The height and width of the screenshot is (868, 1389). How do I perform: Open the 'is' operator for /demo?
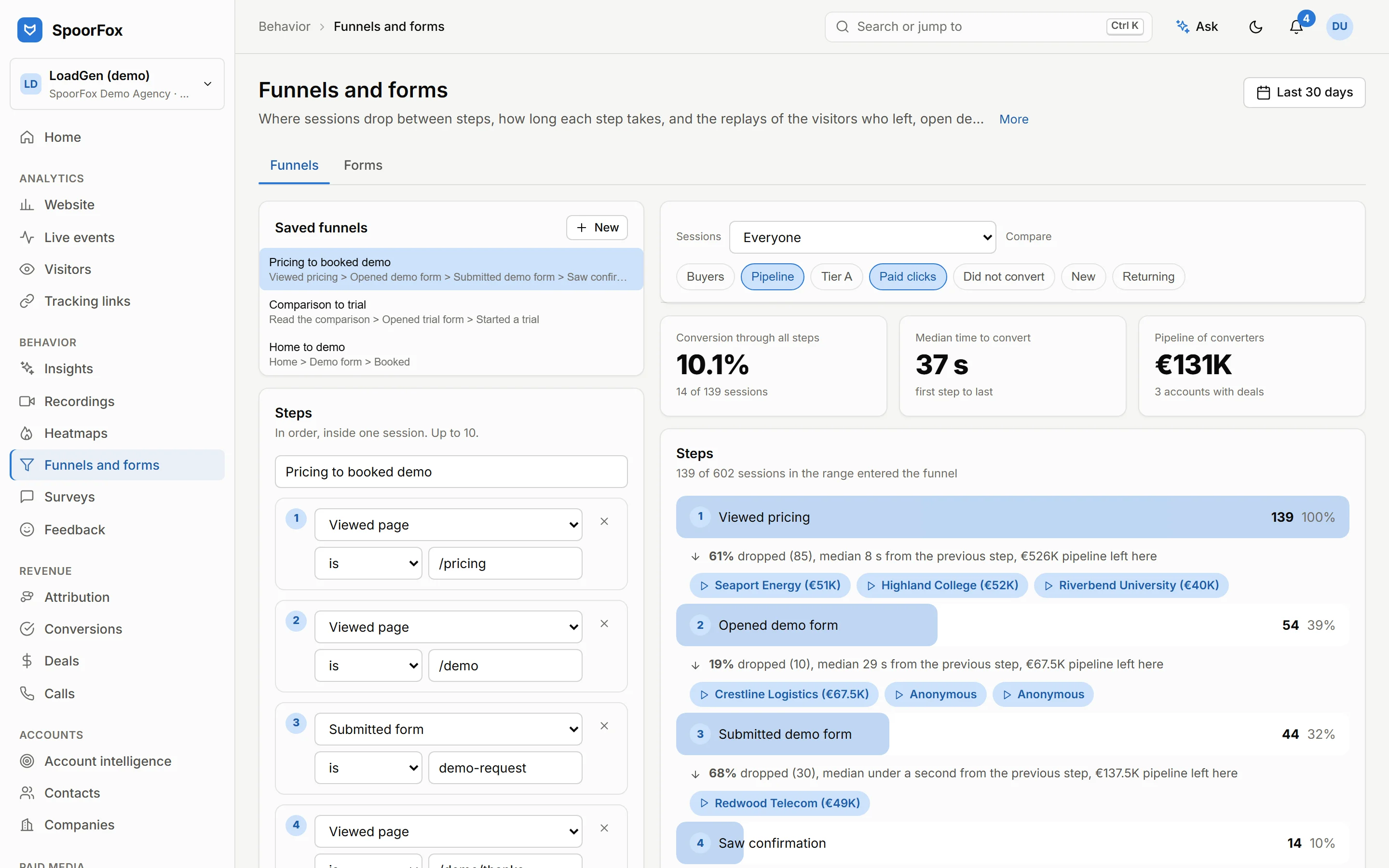(x=368, y=665)
